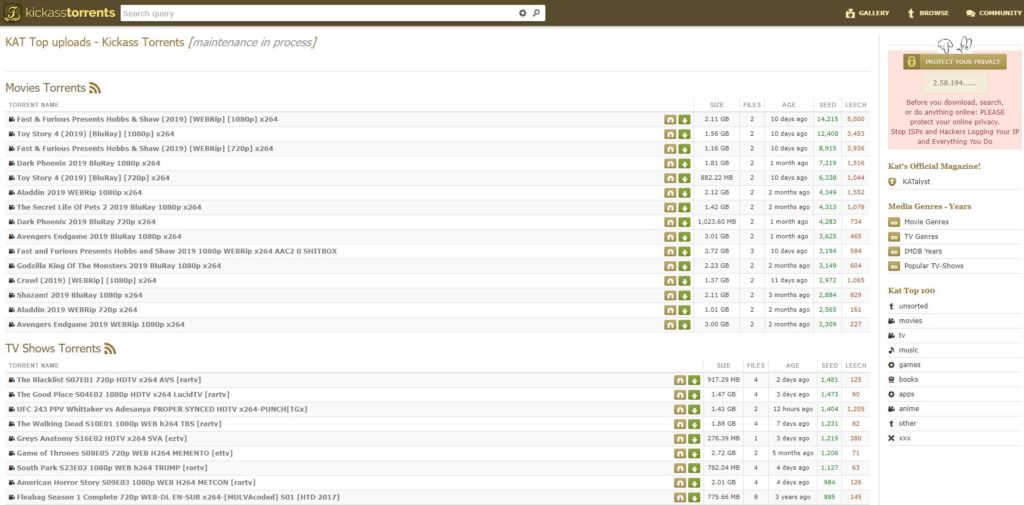
Task: Click the Protect Your Privacy button
Action: (x=954, y=61)
